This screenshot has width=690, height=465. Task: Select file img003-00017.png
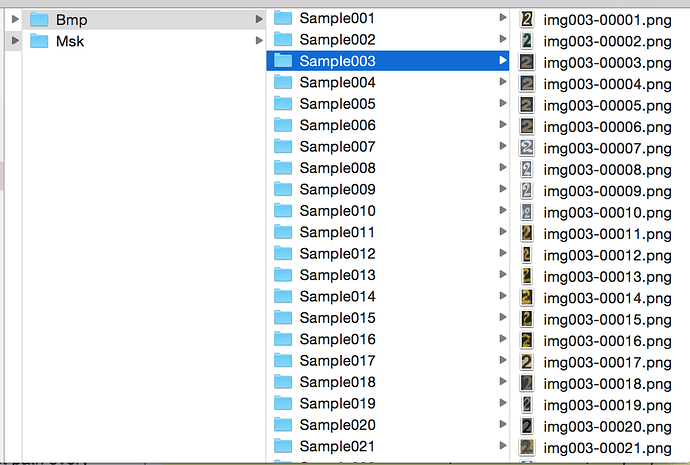tap(607, 362)
